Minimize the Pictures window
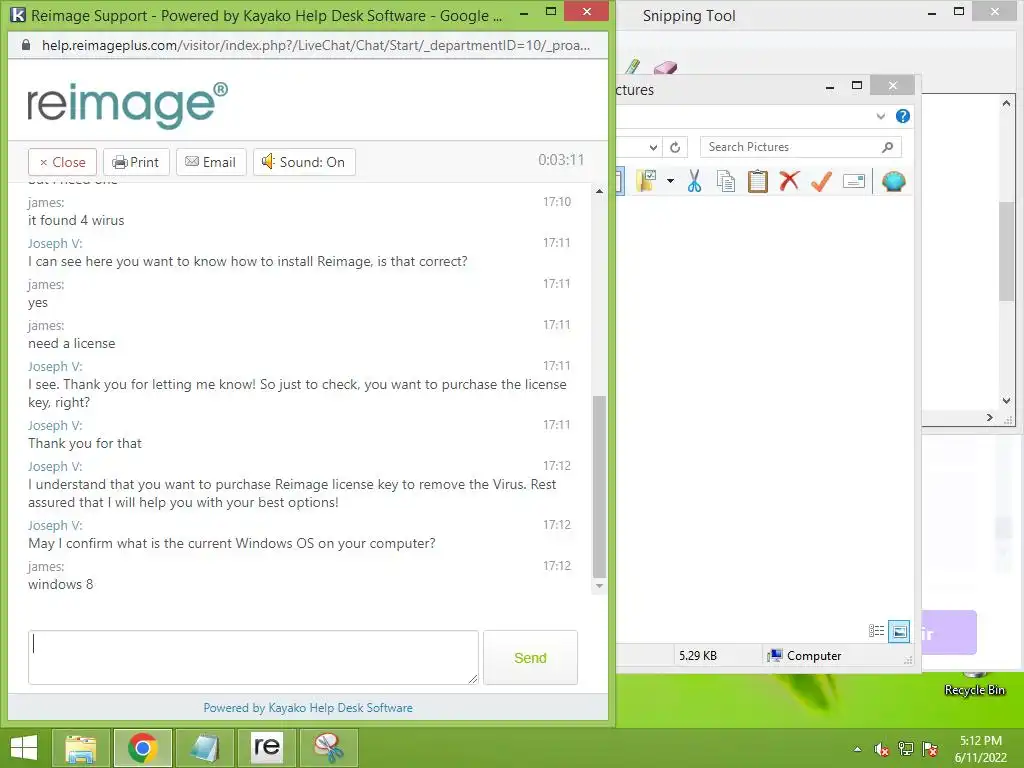Screen dimensions: 1024x768 (830, 86)
